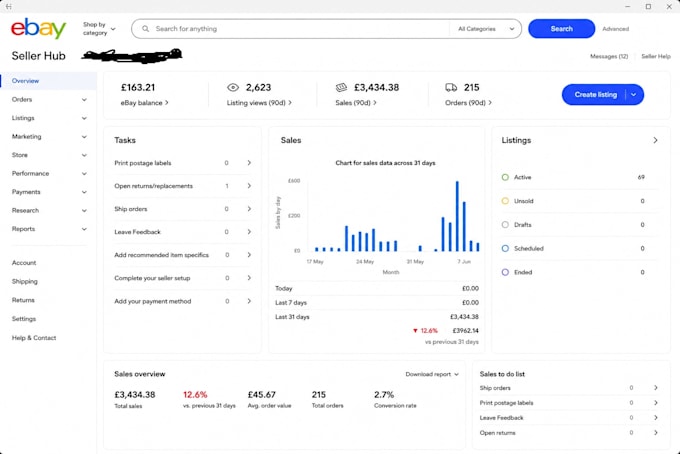Expand the Orders sidebar section
Viewport: 680px width, 454px height.
tap(49, 99)
